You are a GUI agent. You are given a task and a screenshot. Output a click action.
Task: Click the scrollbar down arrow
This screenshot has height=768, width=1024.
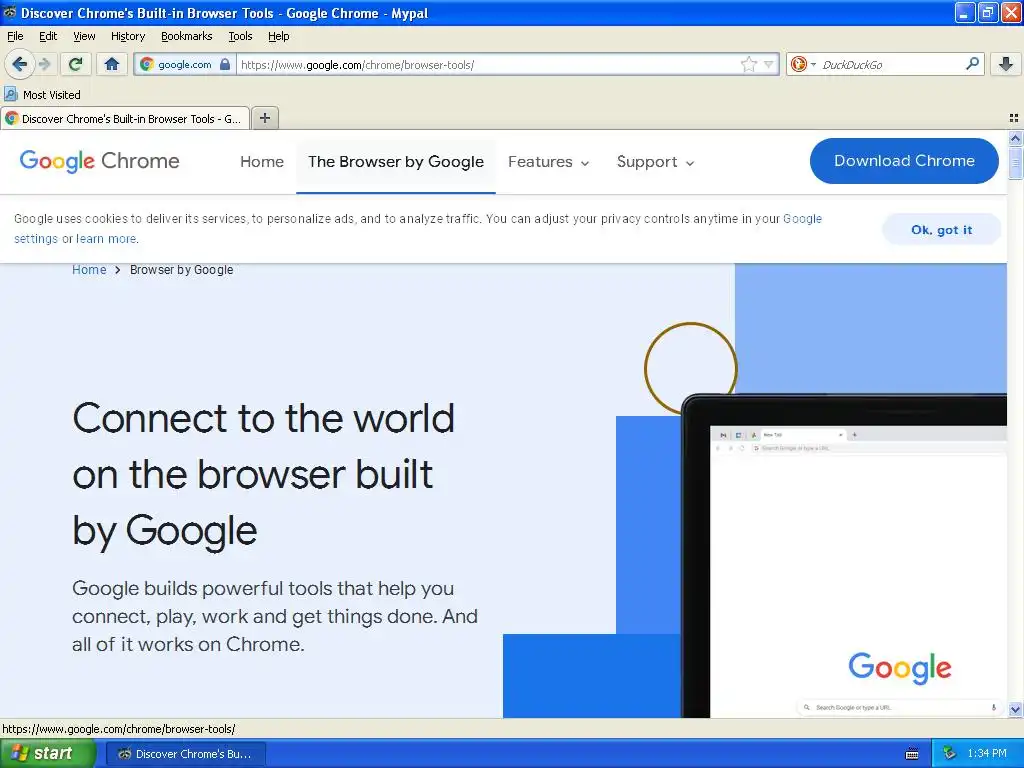tap(1015, 709)
